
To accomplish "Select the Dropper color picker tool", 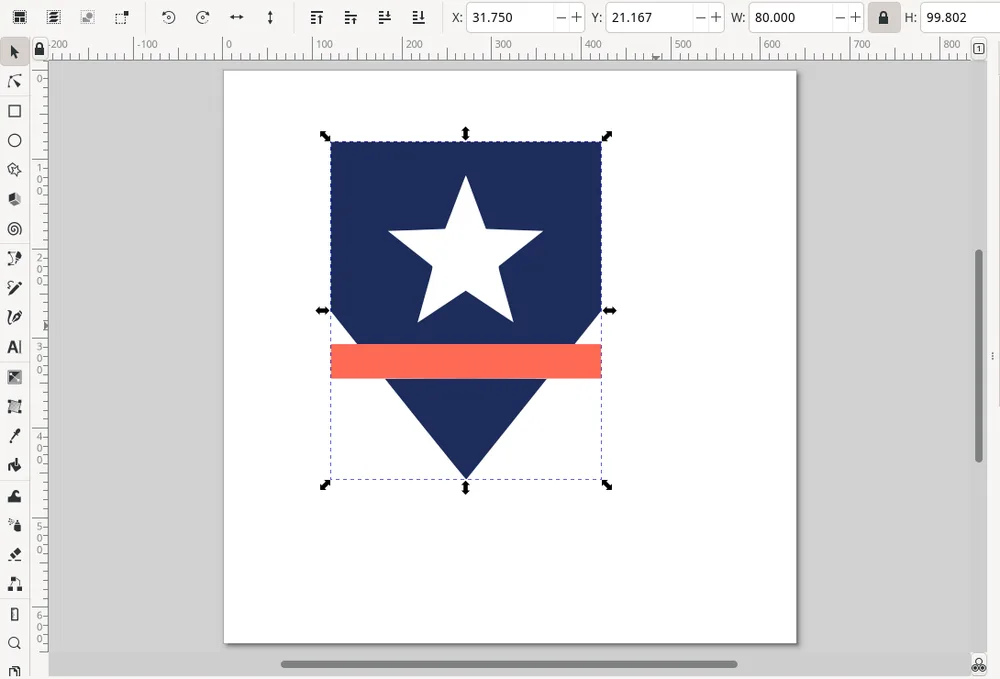I will 15,435.
